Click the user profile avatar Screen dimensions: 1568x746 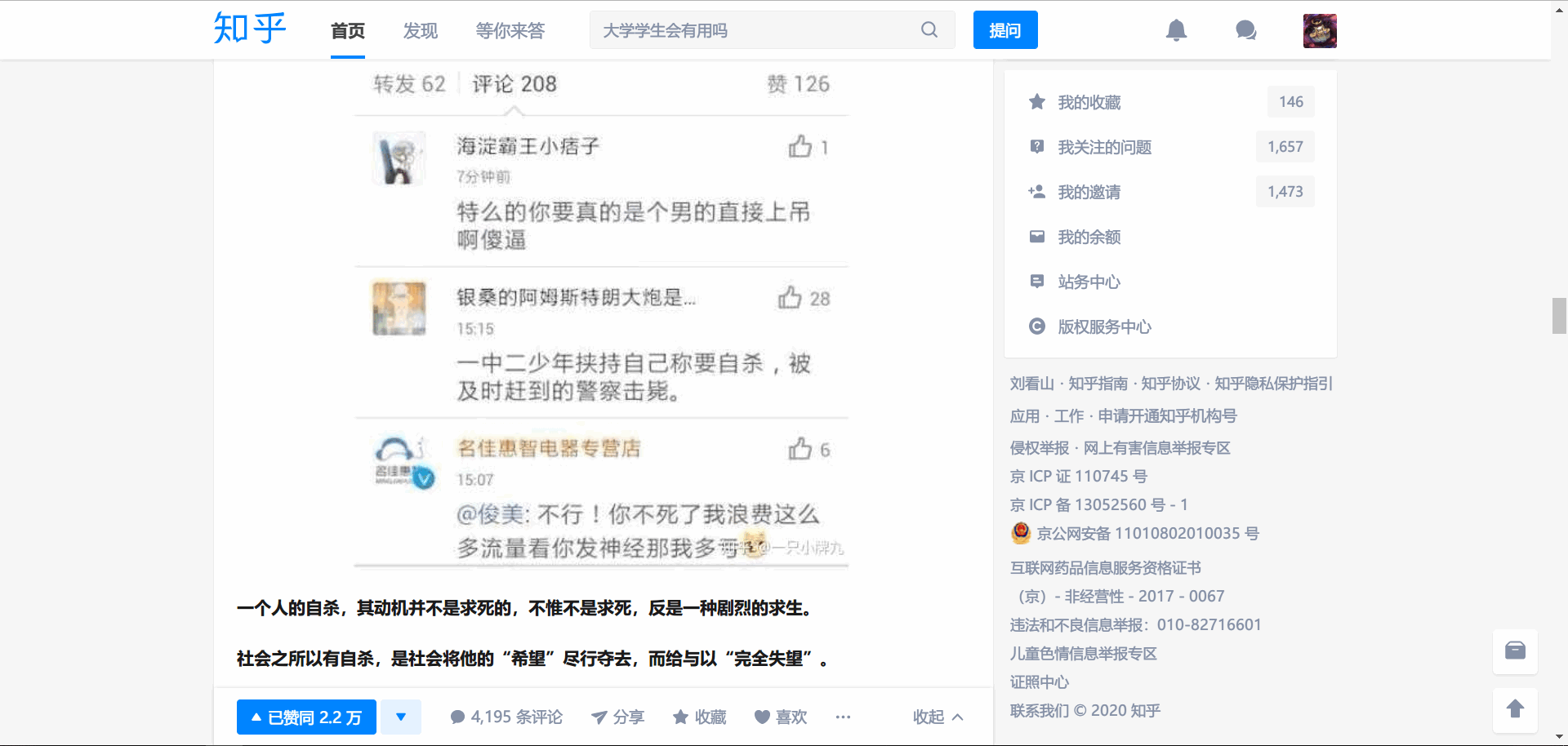(x=1319, y=31)
